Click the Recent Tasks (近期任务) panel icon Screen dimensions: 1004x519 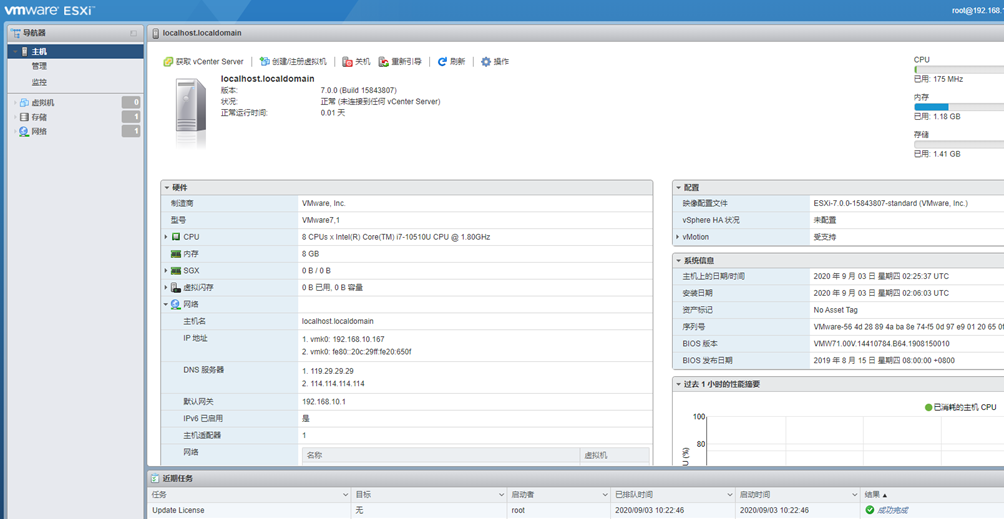click(156, 479)
